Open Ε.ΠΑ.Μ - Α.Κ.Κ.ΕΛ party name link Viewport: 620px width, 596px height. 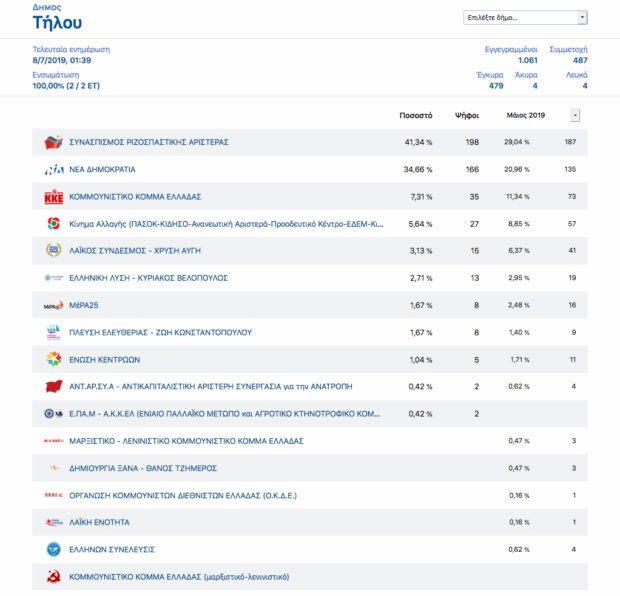click(x=224, y=414)
